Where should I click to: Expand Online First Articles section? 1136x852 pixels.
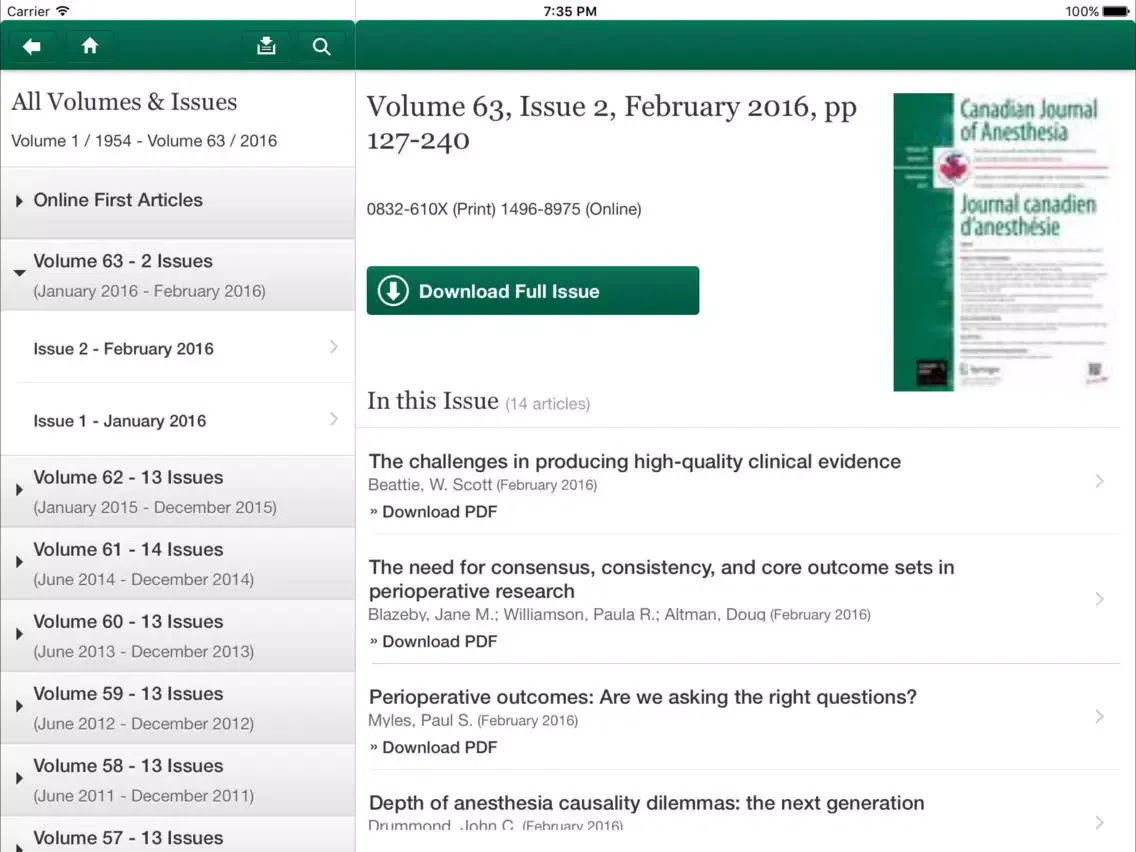coord(178,201)
